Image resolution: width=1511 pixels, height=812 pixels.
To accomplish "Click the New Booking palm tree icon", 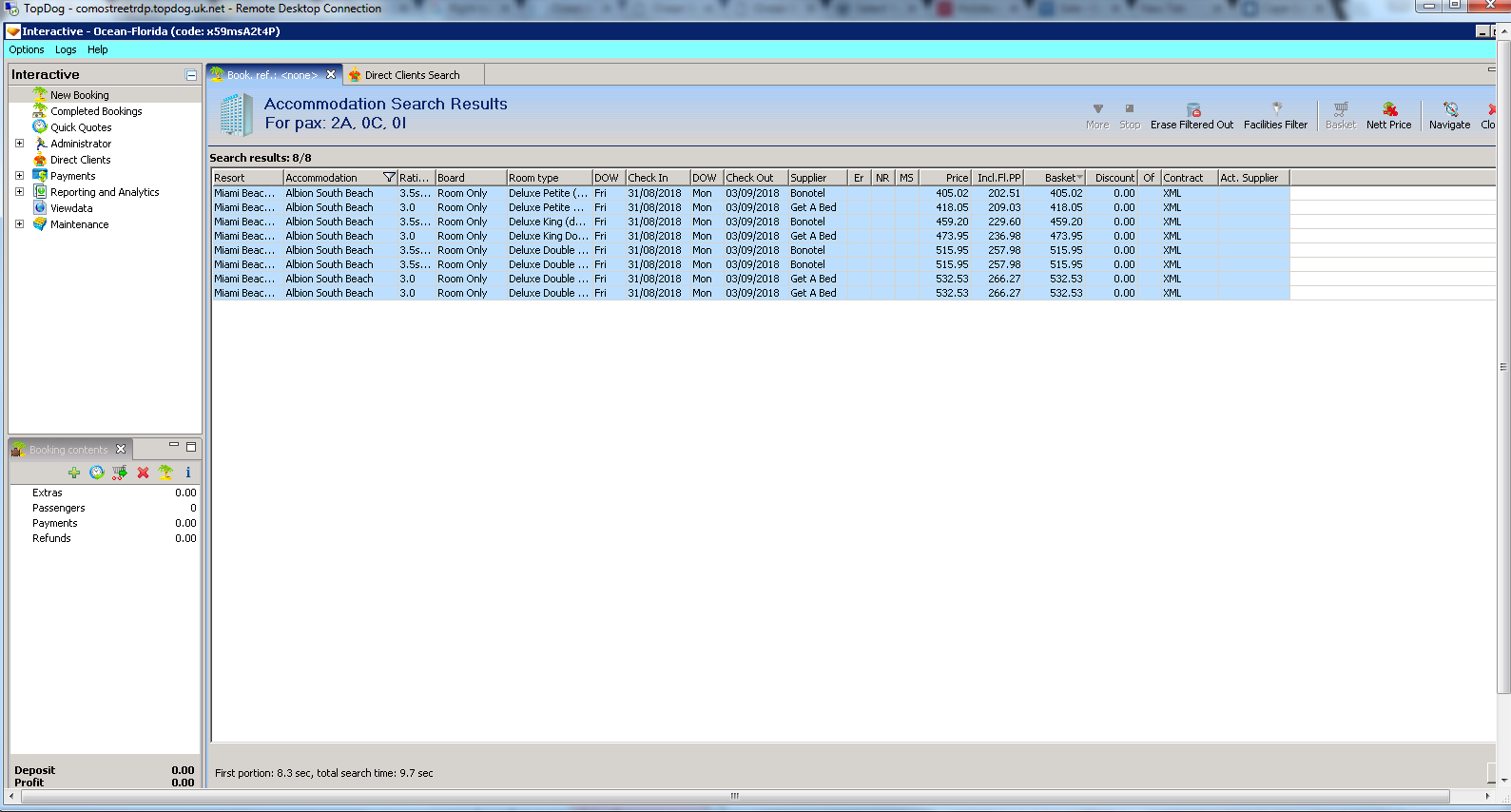I will 40,94.
